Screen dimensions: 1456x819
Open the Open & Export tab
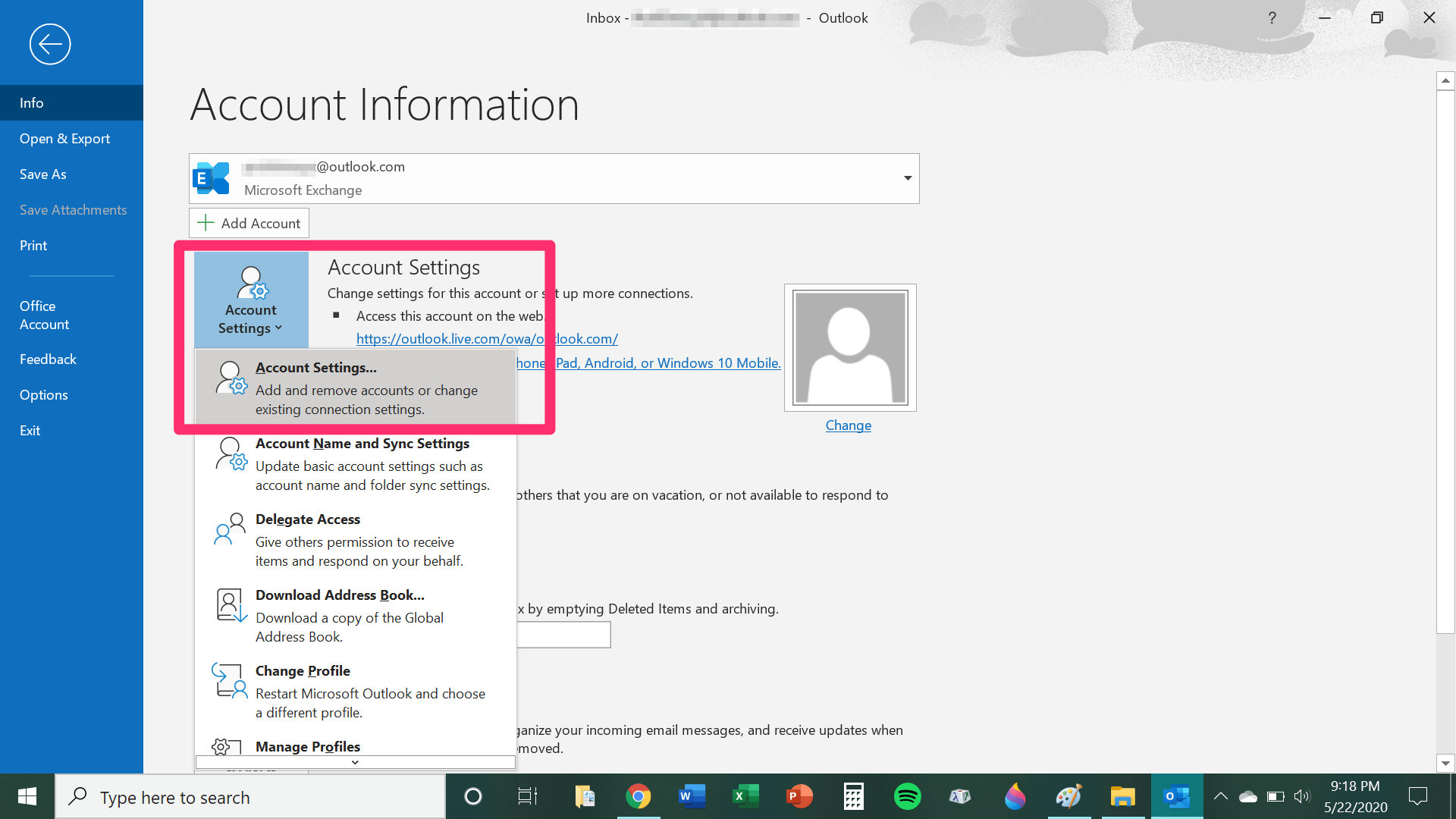(x=65, y=139)
